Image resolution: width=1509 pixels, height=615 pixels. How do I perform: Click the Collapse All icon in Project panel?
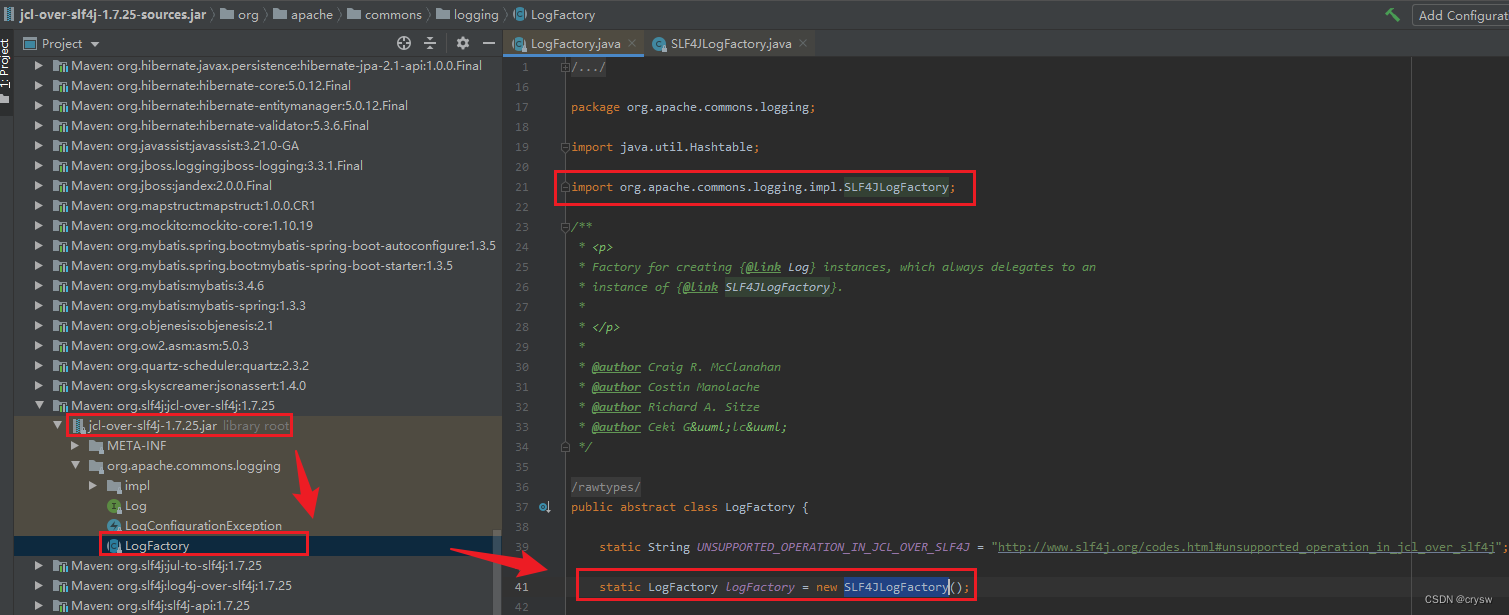[430, 43]
